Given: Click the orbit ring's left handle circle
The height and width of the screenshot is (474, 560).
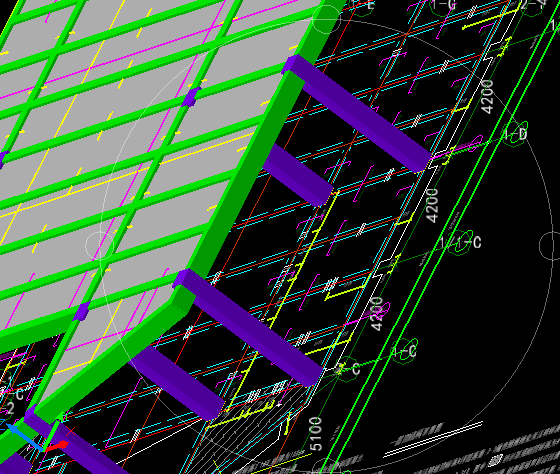Looking at the screenshot, I should (100, 245).
